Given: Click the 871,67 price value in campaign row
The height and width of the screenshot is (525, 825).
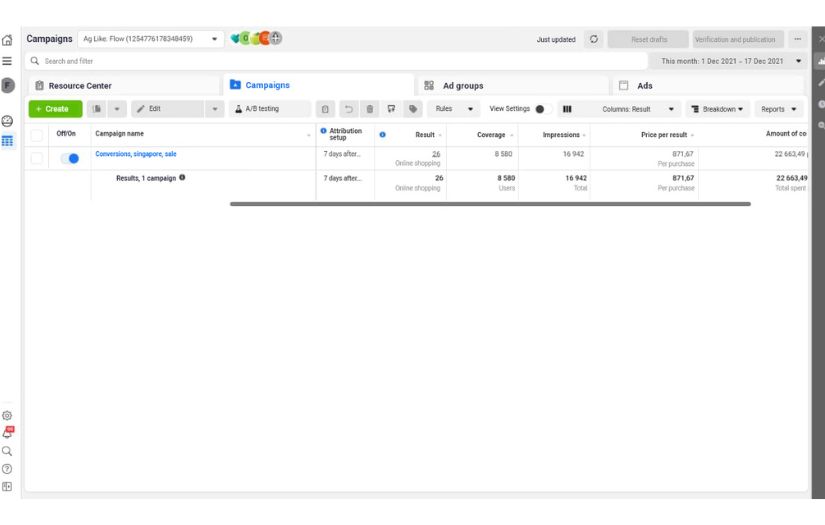Looking at the screenshot, I should (683, 154).
